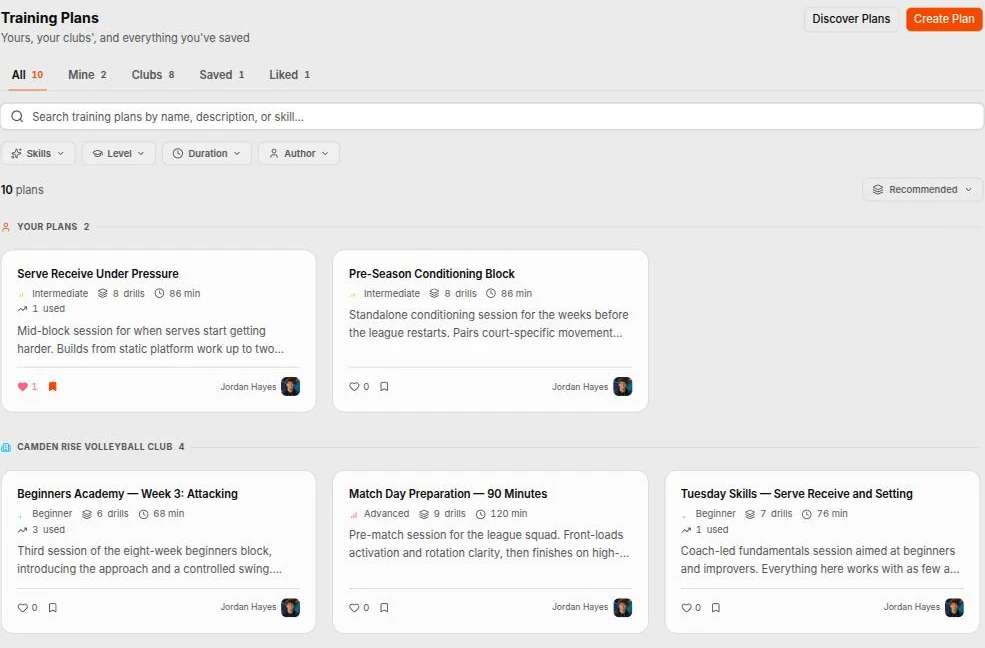The width and height of the screenshot is (985, 648).
Task: Like the Pre-Season Conditioning Block plan
Action: point(354,387)
